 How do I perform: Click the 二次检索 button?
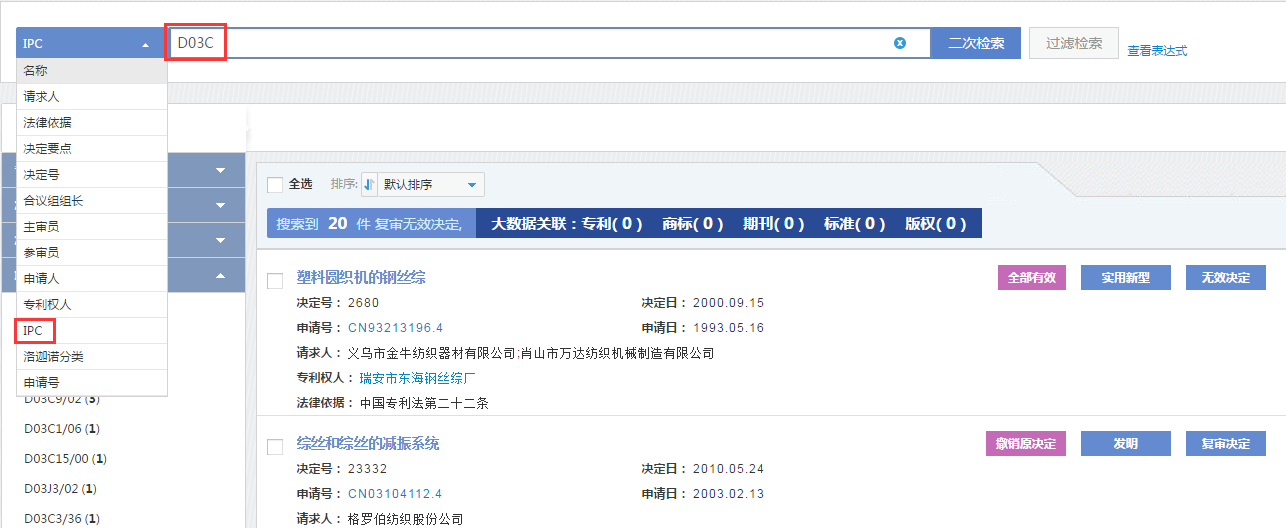pos(976,43)
